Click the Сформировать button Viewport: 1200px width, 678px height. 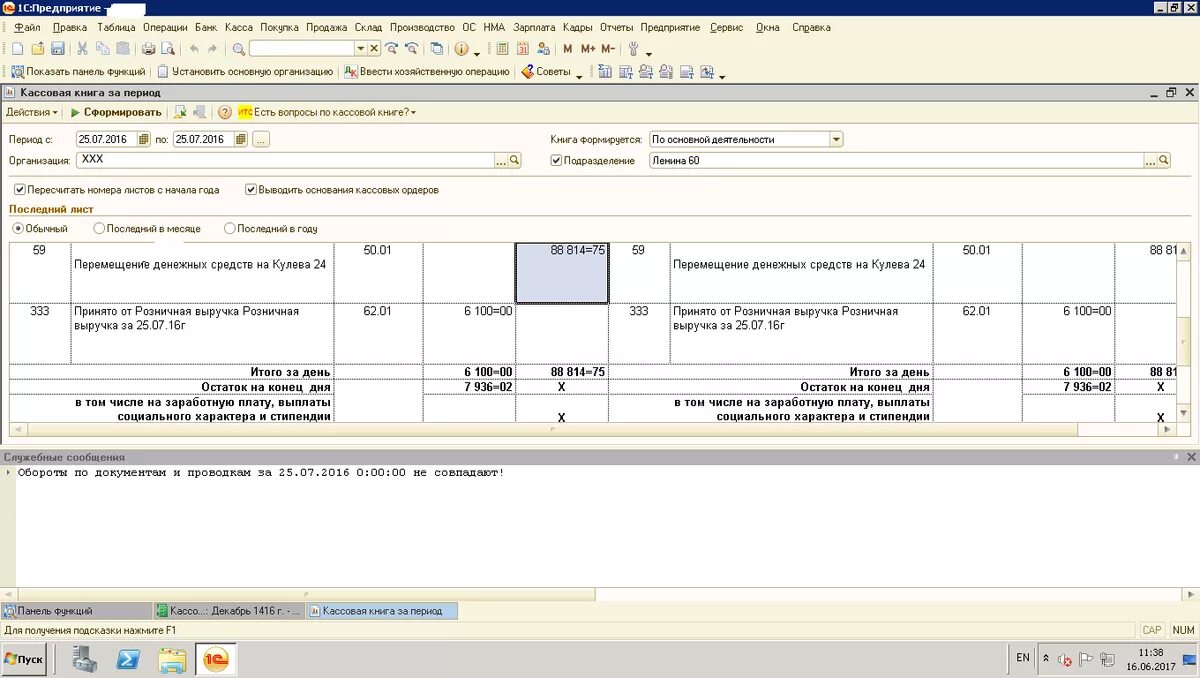[x=116, y=112]
